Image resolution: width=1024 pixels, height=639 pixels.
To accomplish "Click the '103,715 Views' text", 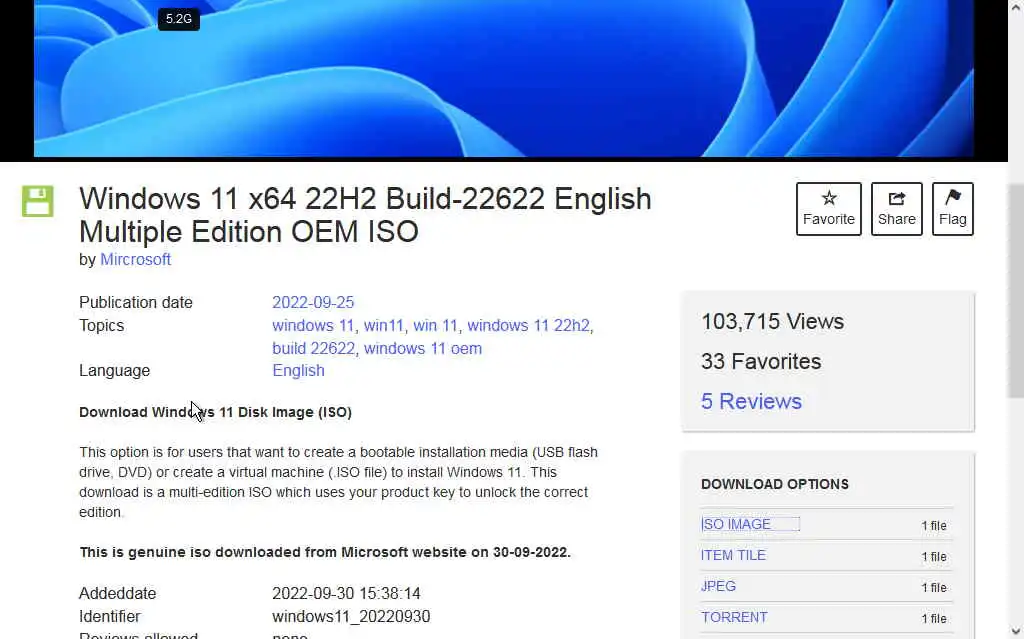I will point(772,321).
